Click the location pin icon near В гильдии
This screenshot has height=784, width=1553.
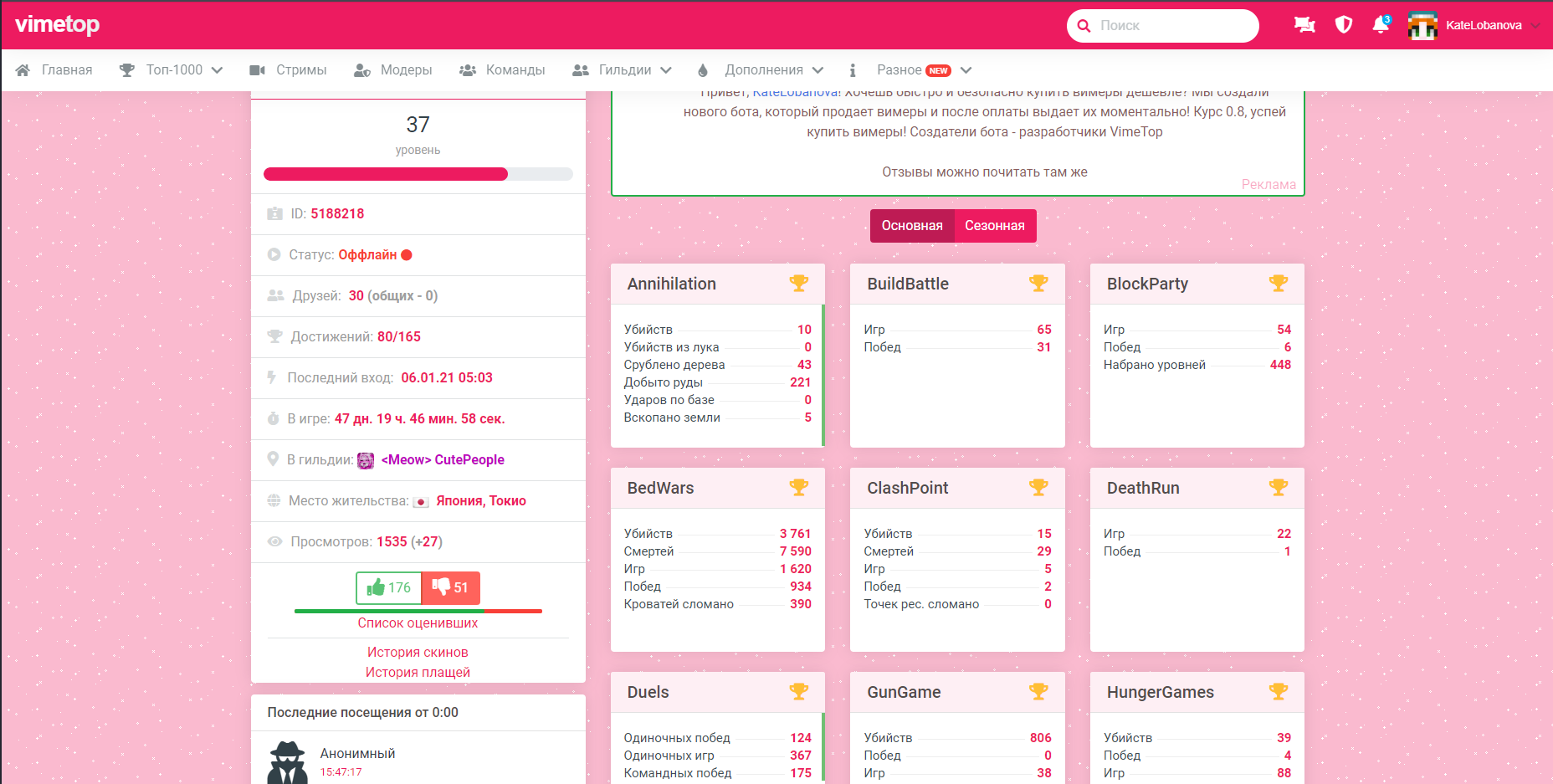click(273, 459)
